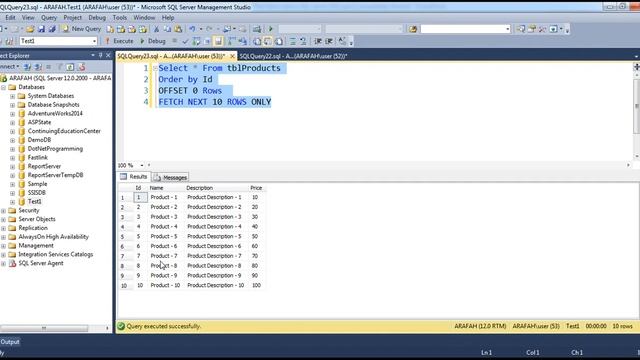640x360 pixels.
Task: Click the Specify Values for Template Parameters icon
Action: pyautogui.click(x=342, y=41)
